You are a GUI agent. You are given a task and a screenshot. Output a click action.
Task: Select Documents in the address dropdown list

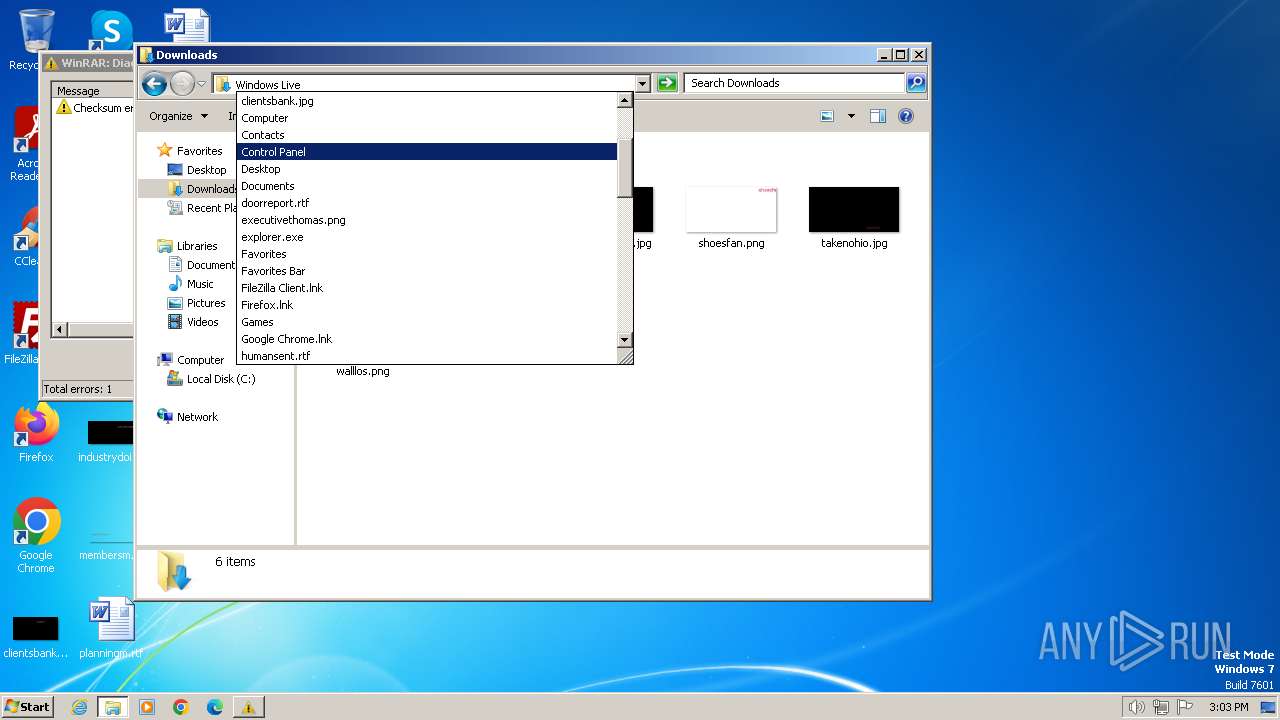(427, 186)
